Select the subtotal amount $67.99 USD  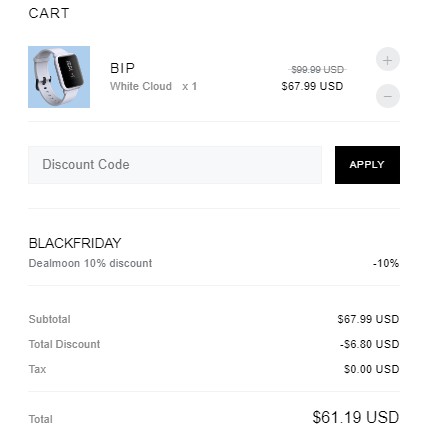tap(368, 319)
